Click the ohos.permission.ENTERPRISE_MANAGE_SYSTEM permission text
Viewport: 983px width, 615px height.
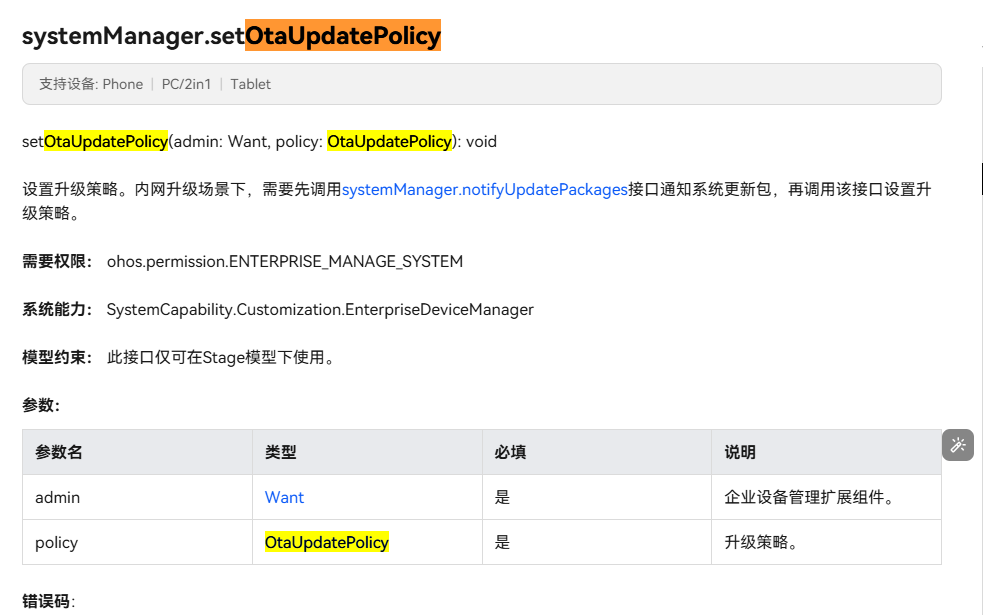point(285,261)
